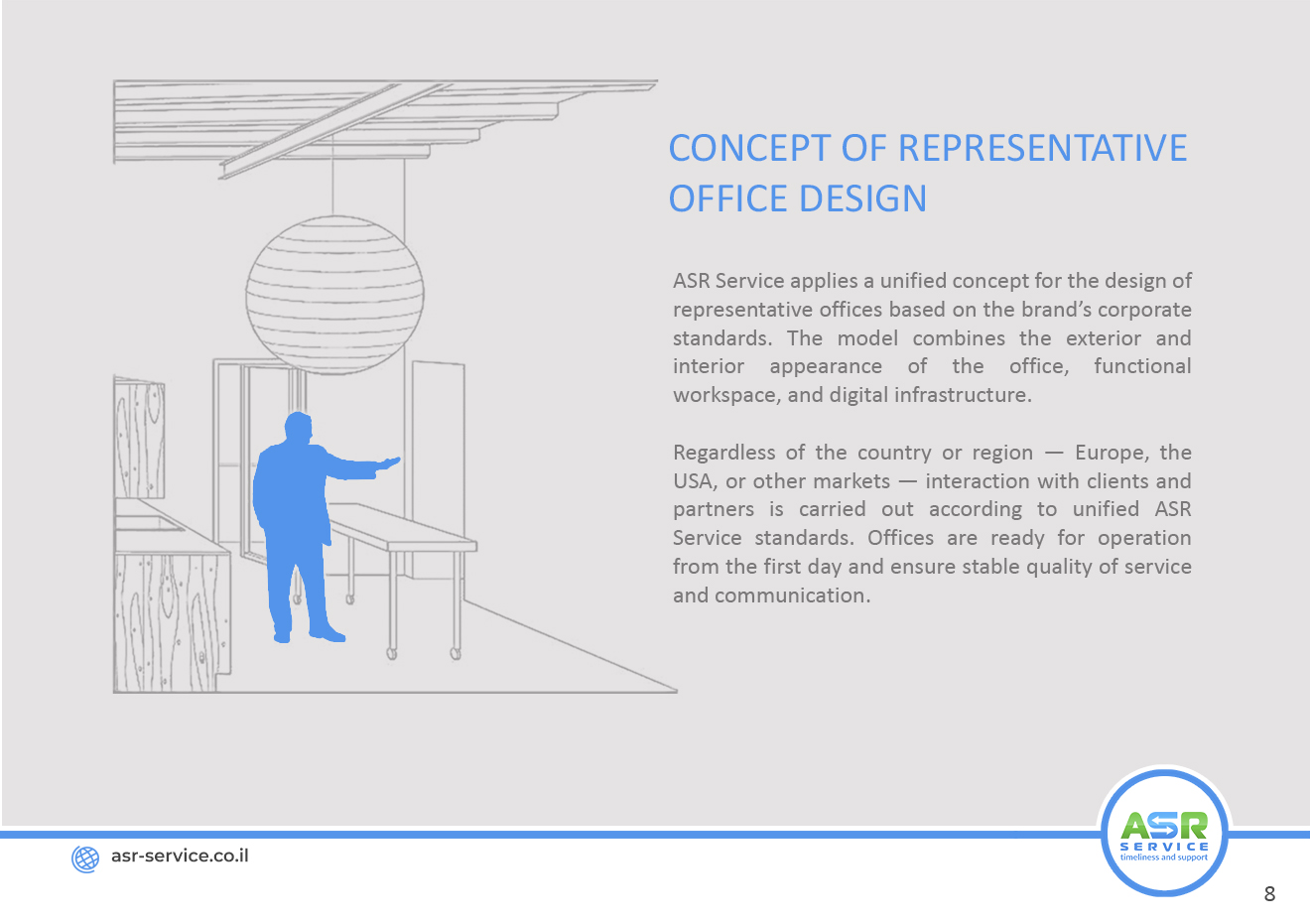1310x924 pixels.
Task: Click the paragraph starting 'ASR Service applies'
Action: pos(932,337)
